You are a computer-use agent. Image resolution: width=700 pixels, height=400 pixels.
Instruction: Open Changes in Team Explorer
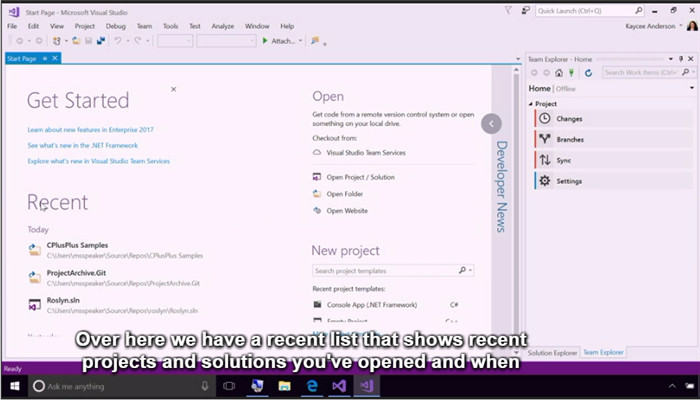(613, 119)
